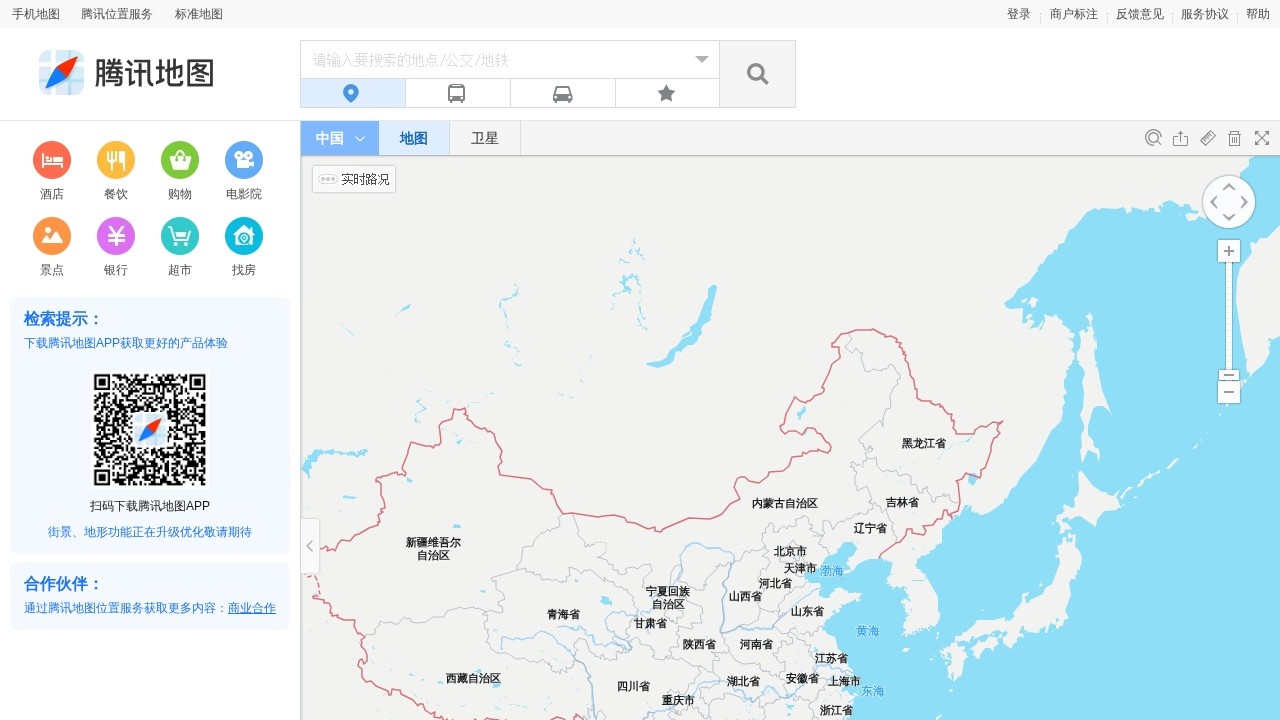The height and width of the screenshot is (720, 1280).
Task: Open the 电影院 cinema search icon
Action: point(243,158)
